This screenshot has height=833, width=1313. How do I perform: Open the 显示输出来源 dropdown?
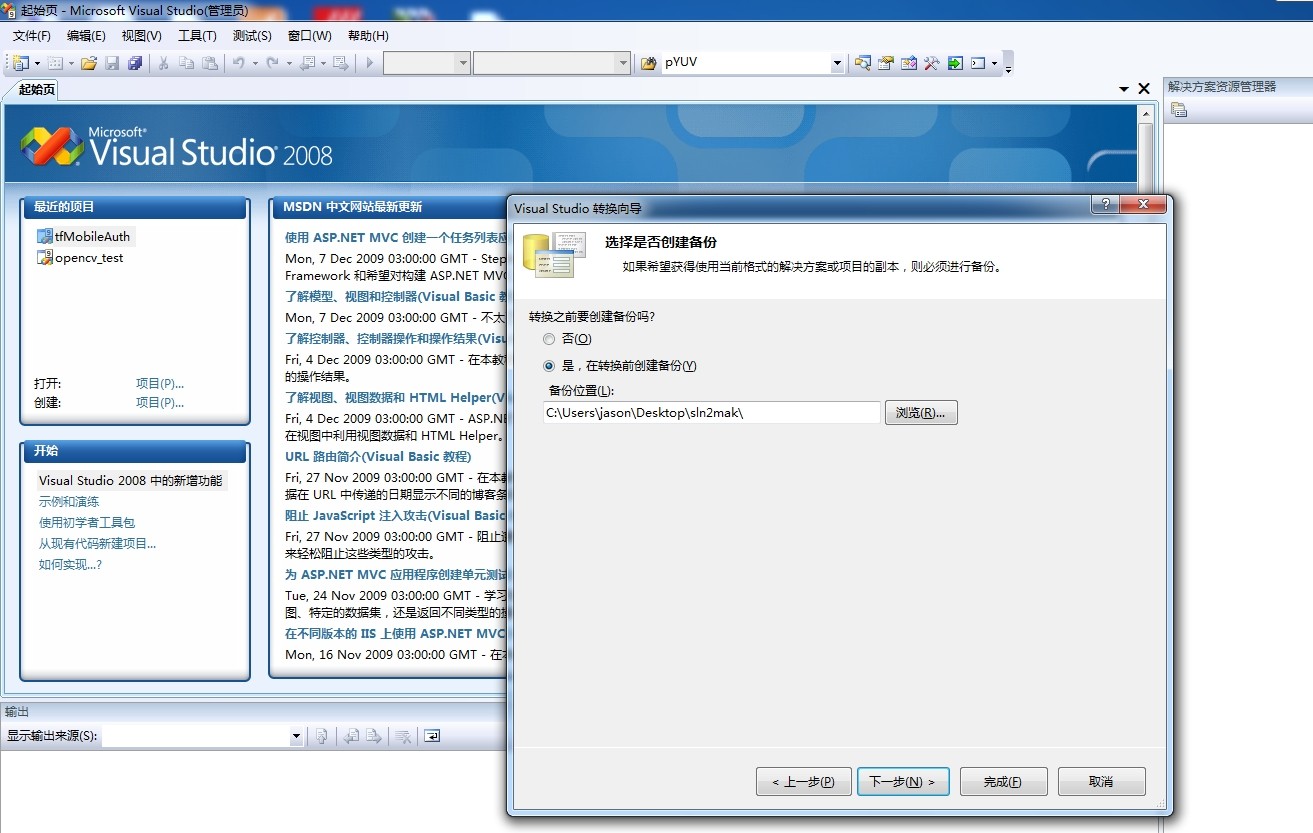[296, 736]
